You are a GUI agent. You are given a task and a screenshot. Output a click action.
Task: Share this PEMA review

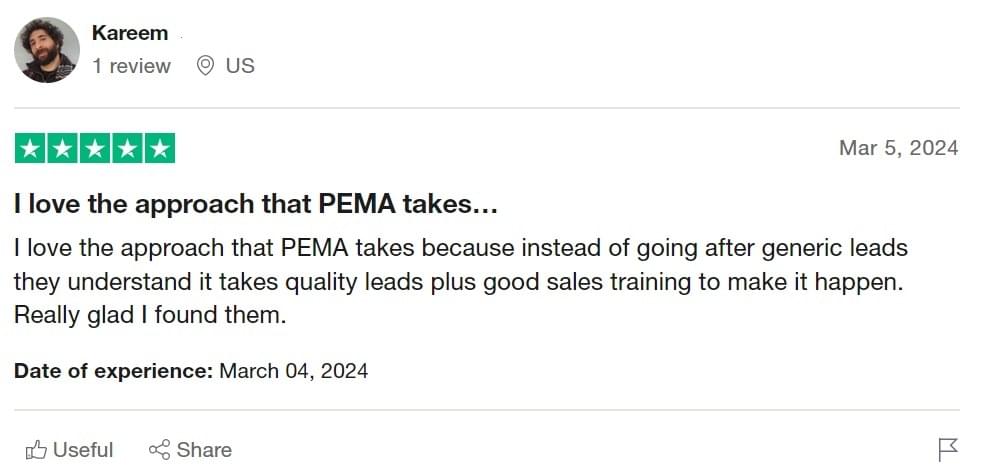[190, 450]
